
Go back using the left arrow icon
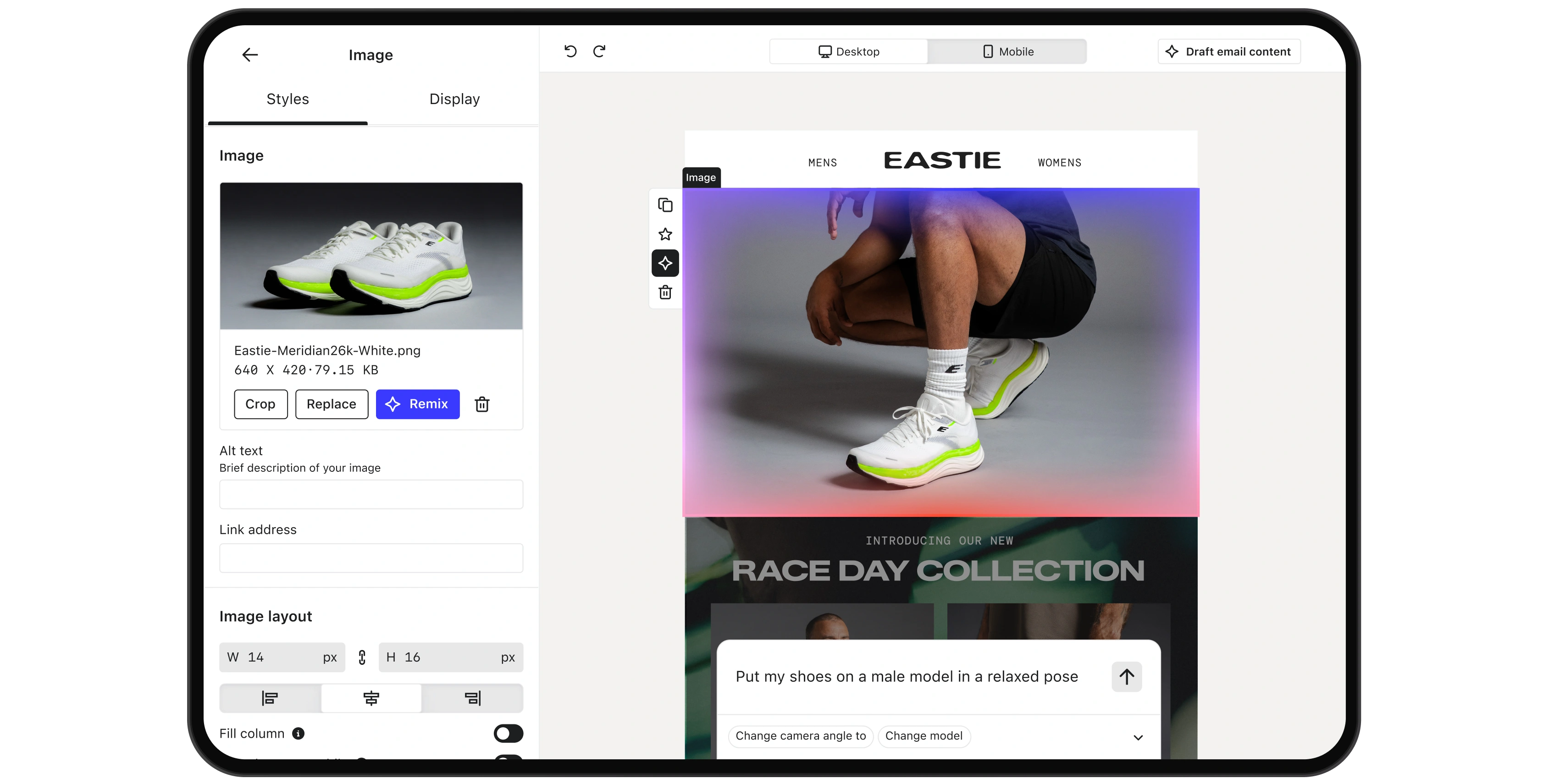pos(249,55)
